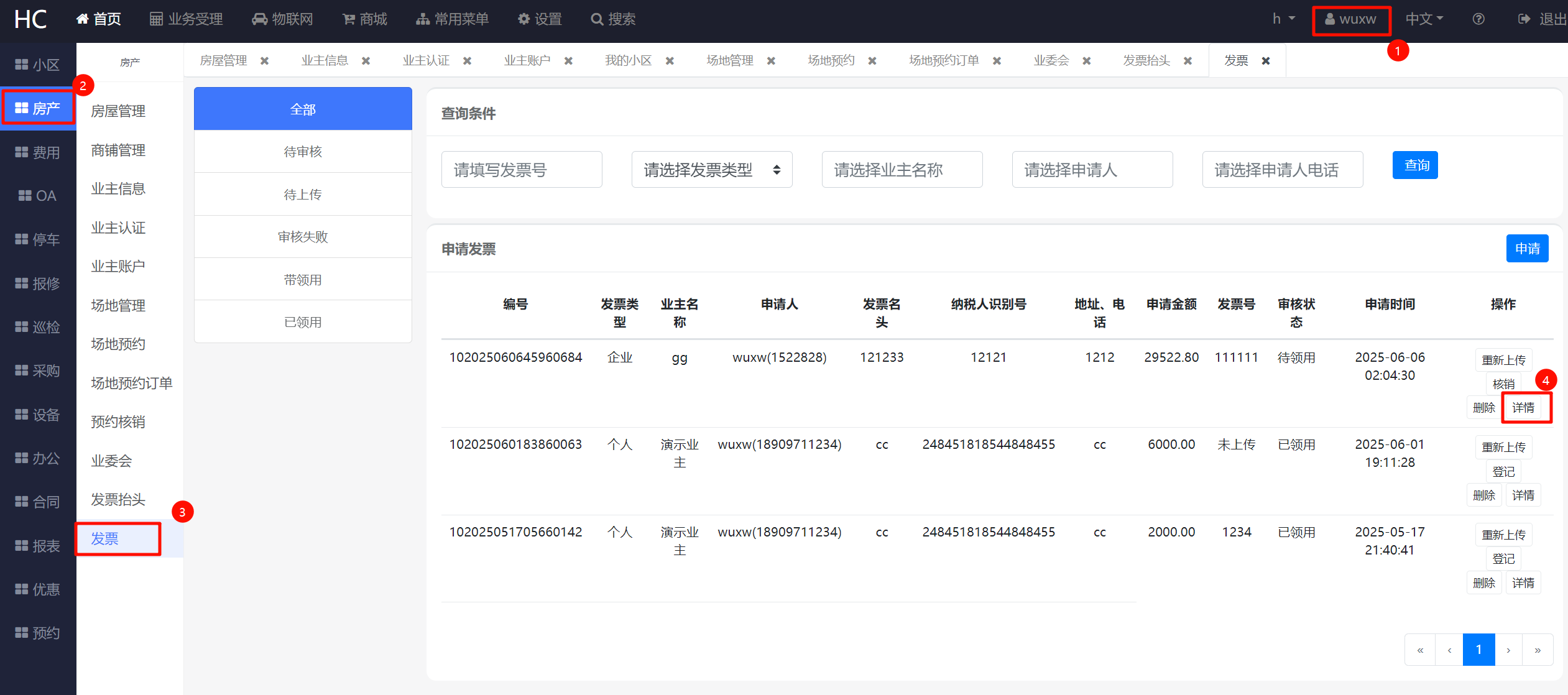Open the 优惠 sidebar section
Viewport: 1568px width, 695px height.
click(38, 589)
